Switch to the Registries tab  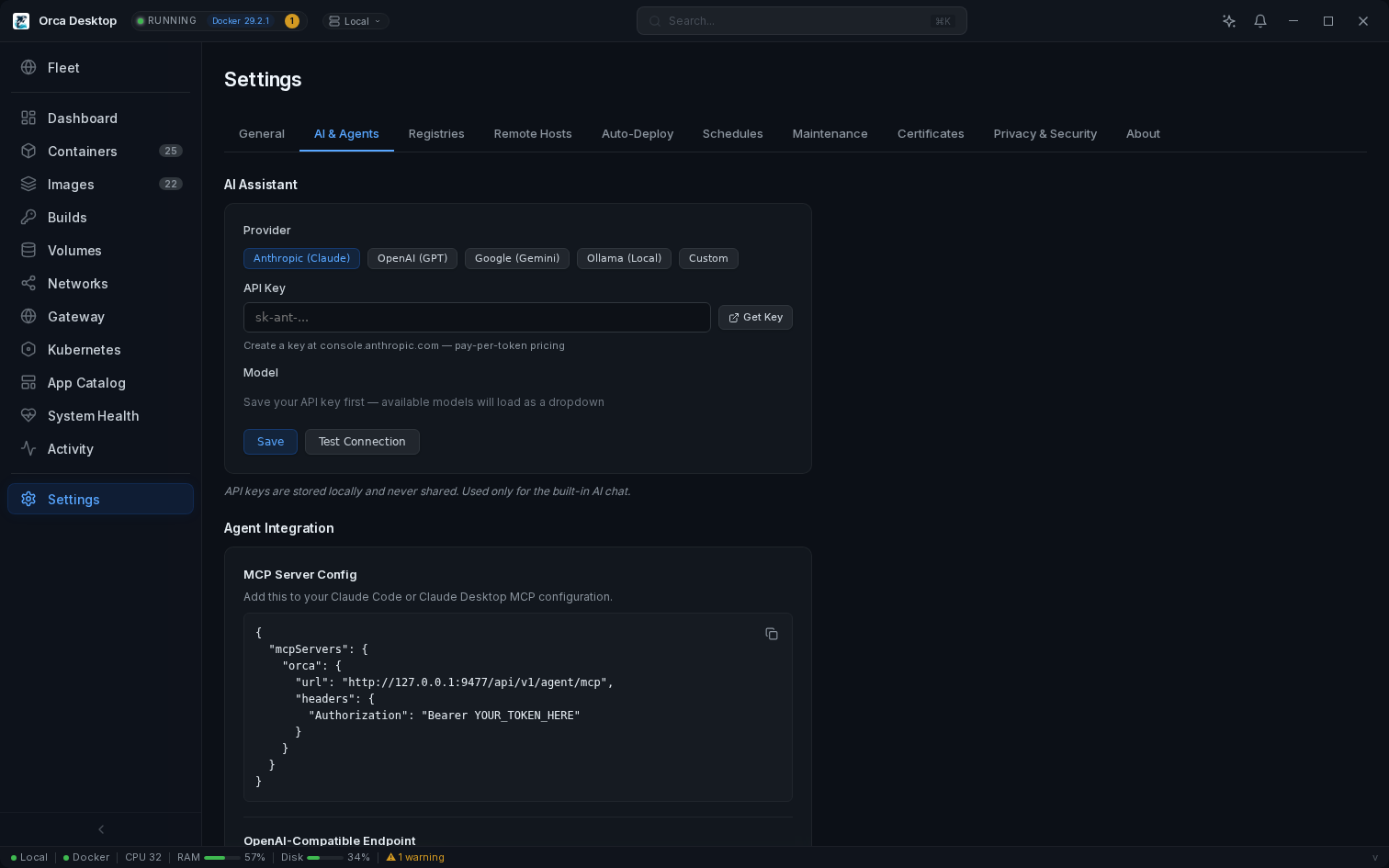tap(436, 134)
